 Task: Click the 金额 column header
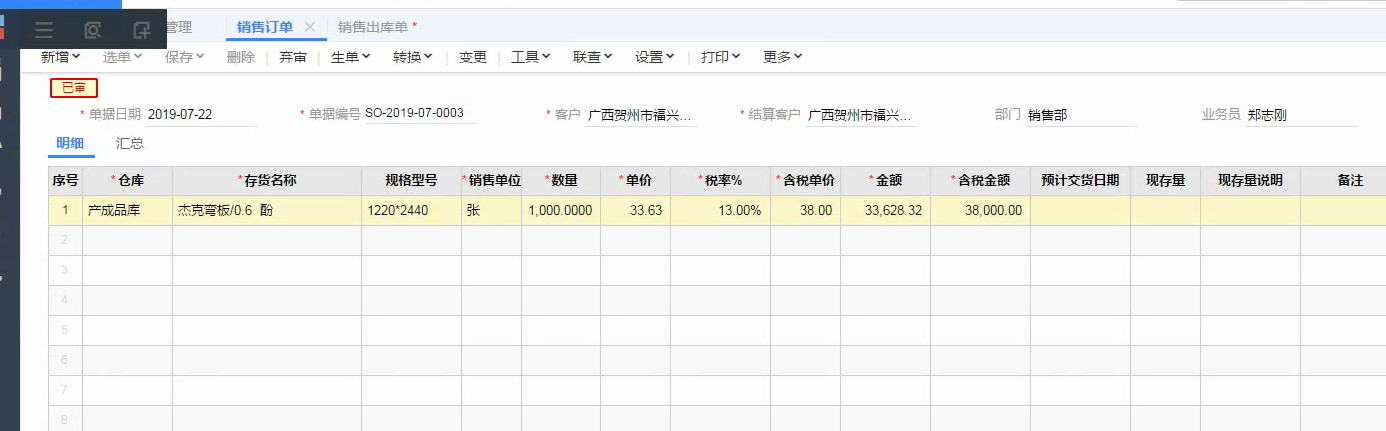(885, 181)
